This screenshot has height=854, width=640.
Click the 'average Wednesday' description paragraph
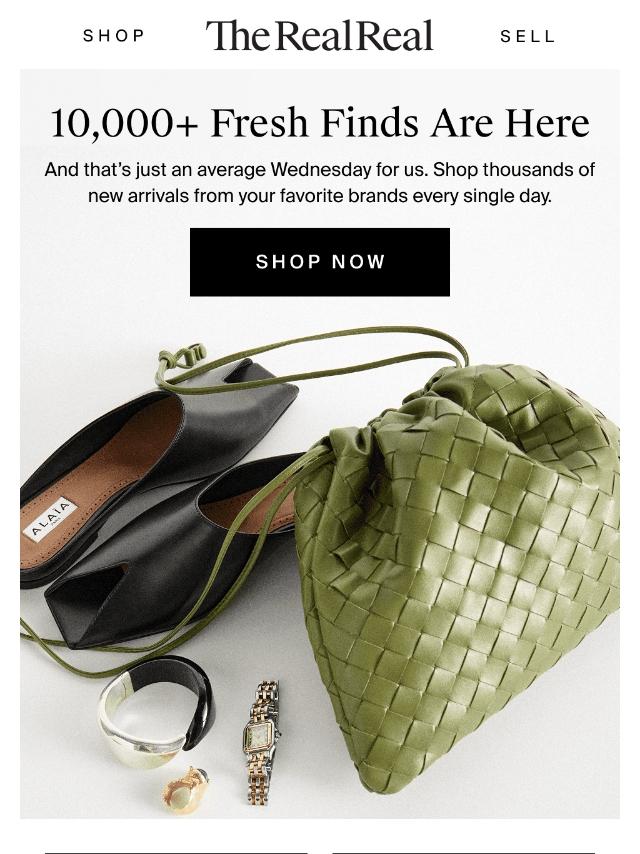click(x=320, y=182)
